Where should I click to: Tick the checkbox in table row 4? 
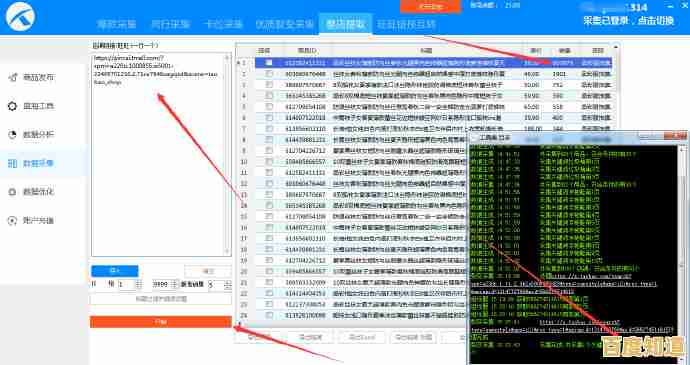269,96
